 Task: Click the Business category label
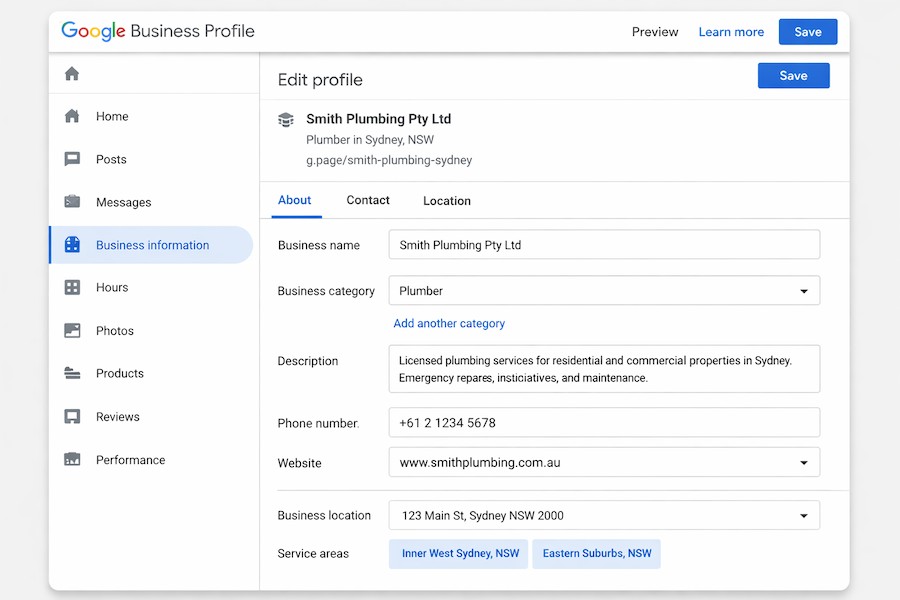[326, 291]
